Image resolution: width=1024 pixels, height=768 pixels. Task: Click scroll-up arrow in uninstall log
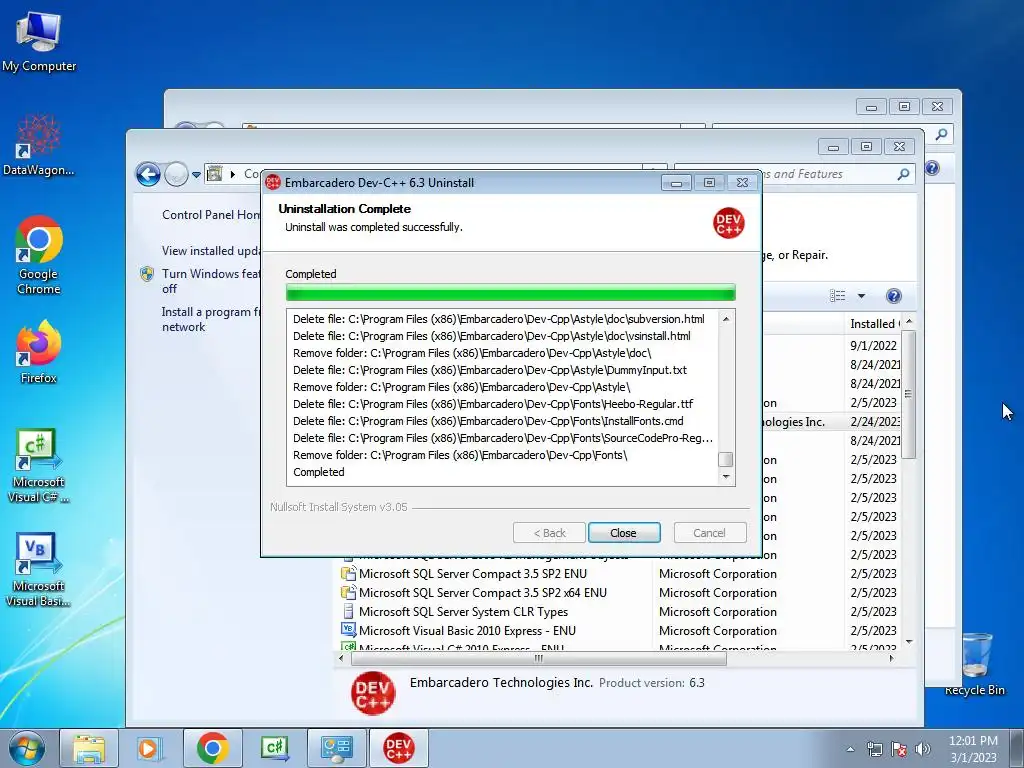[x=726, y=319]
